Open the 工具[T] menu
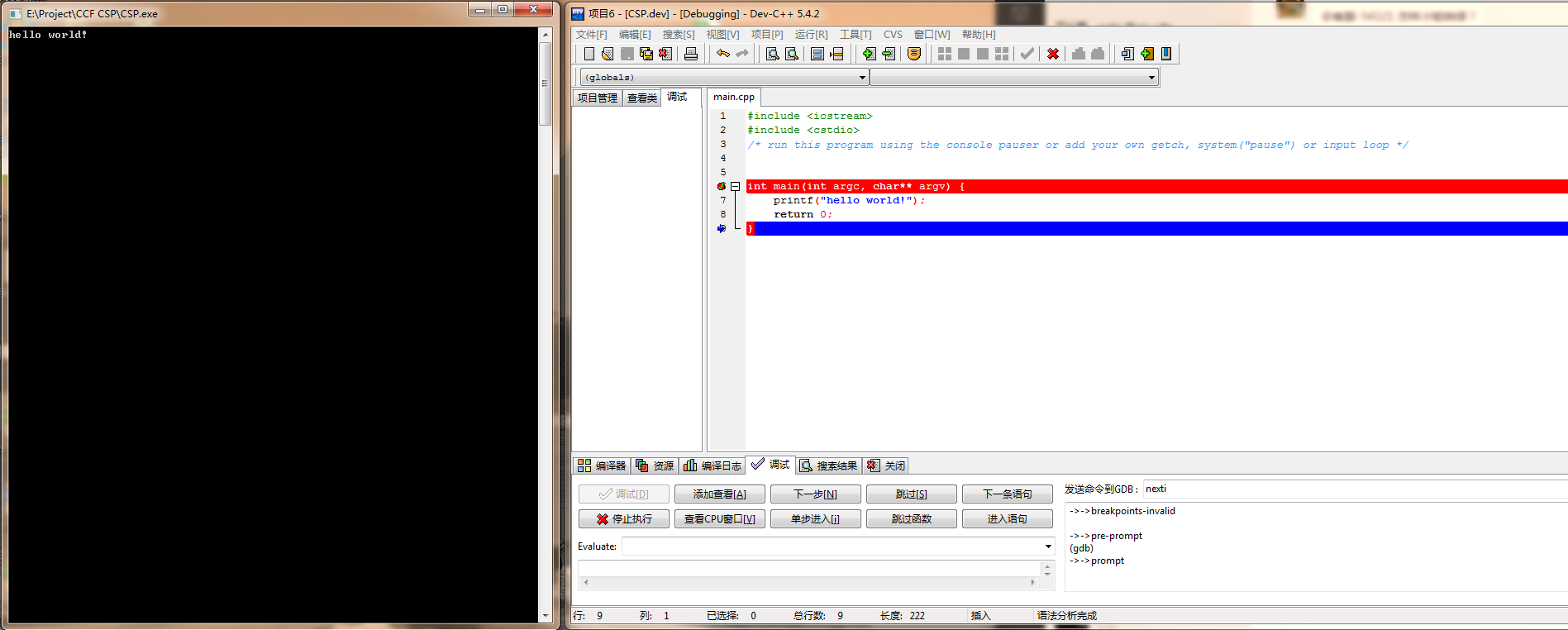The height and width of the screenshot is (630, 1568). click(x=855, y=35)
